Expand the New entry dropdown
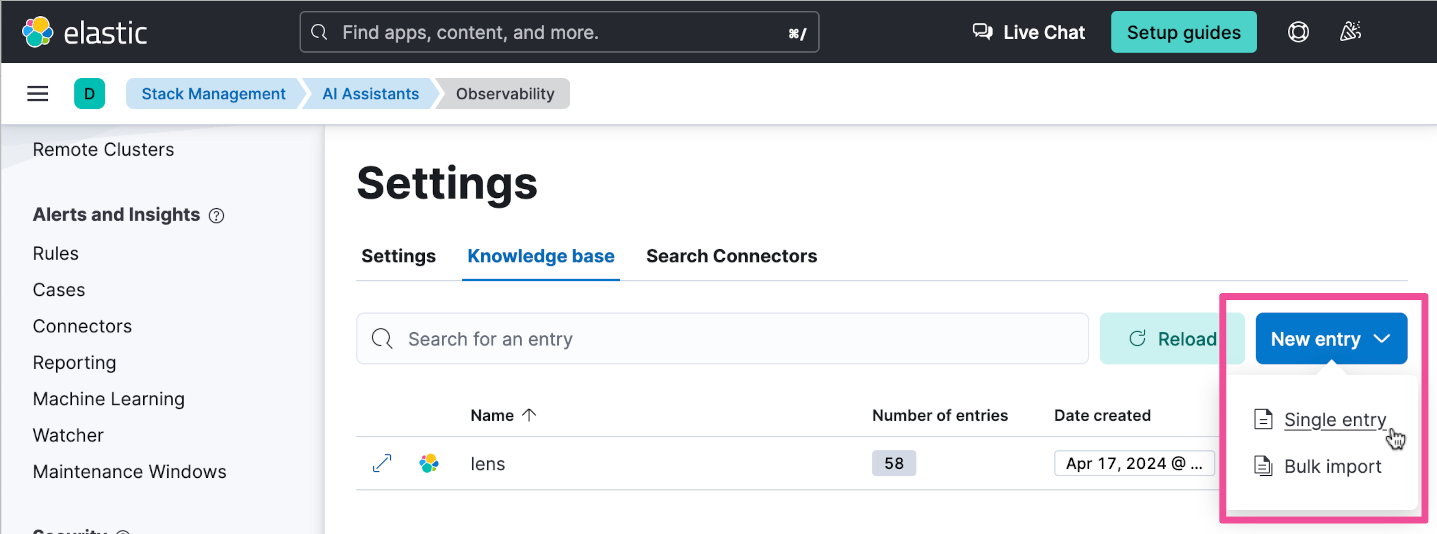This screenshot has width=1437, height=534. coord(1331,339)
